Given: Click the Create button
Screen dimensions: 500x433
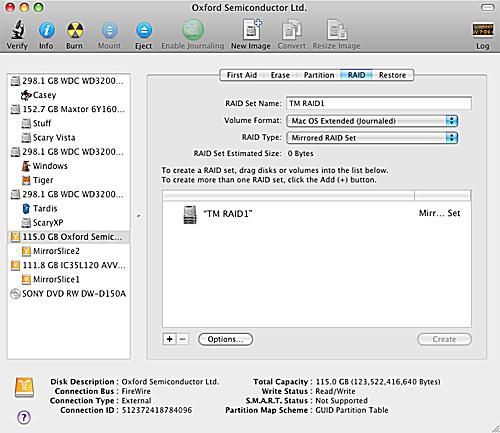Looking at the screenshot, I should click(444, 339).
